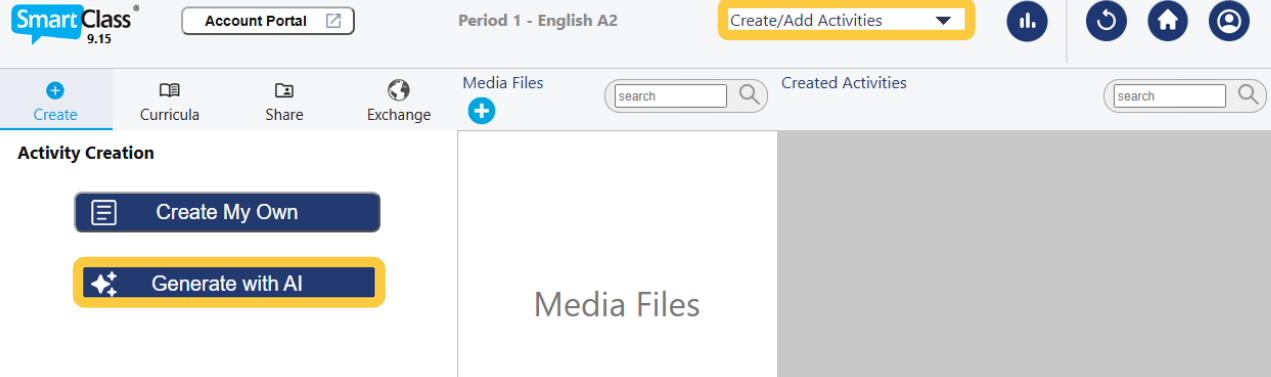
Task: Switch to the Share tab
Action: (284, 102)
